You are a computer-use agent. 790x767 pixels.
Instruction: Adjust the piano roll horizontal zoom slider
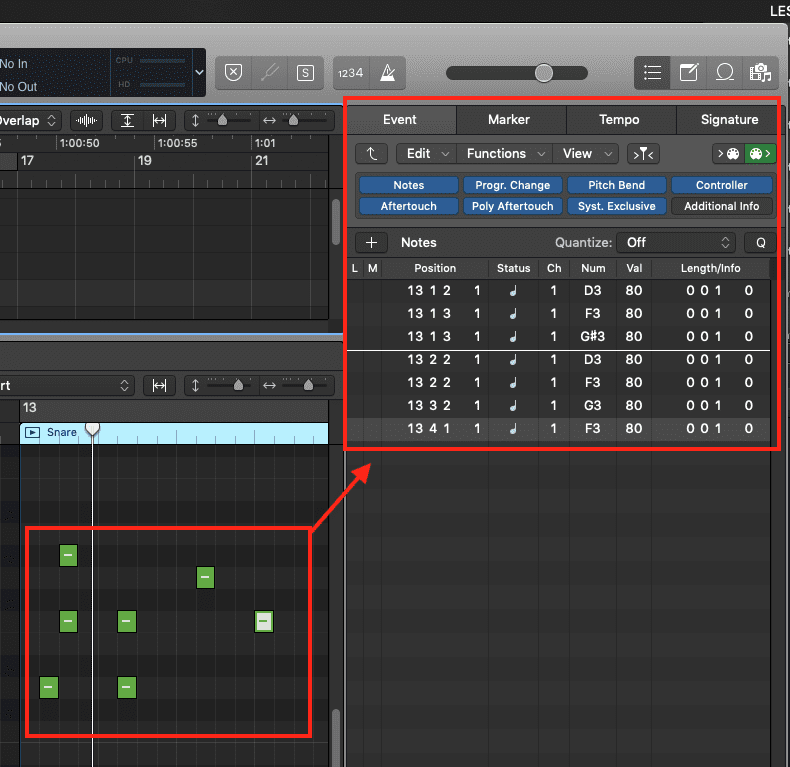(308, 386)
